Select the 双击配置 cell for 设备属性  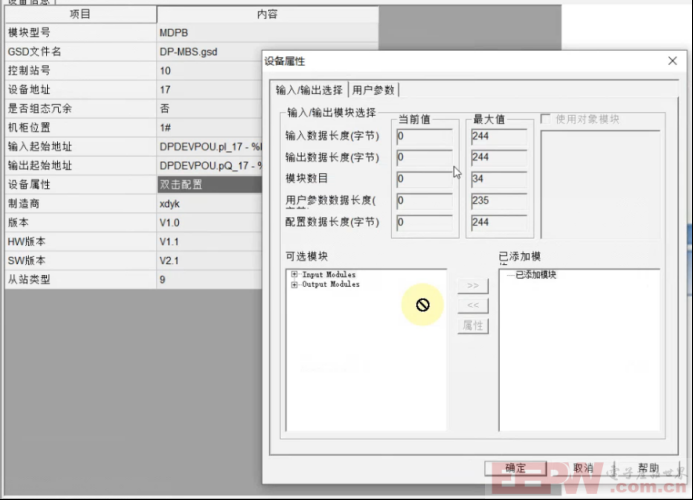click(209, 184)
